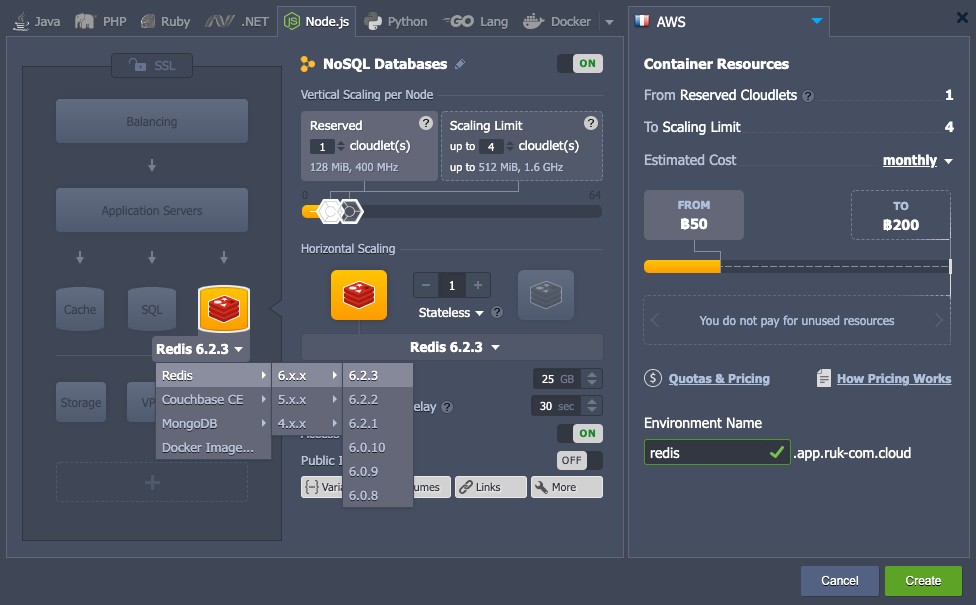976x605 pixels.
Task: Close the topology wizard dialog
Action: [x=962, y=17]
